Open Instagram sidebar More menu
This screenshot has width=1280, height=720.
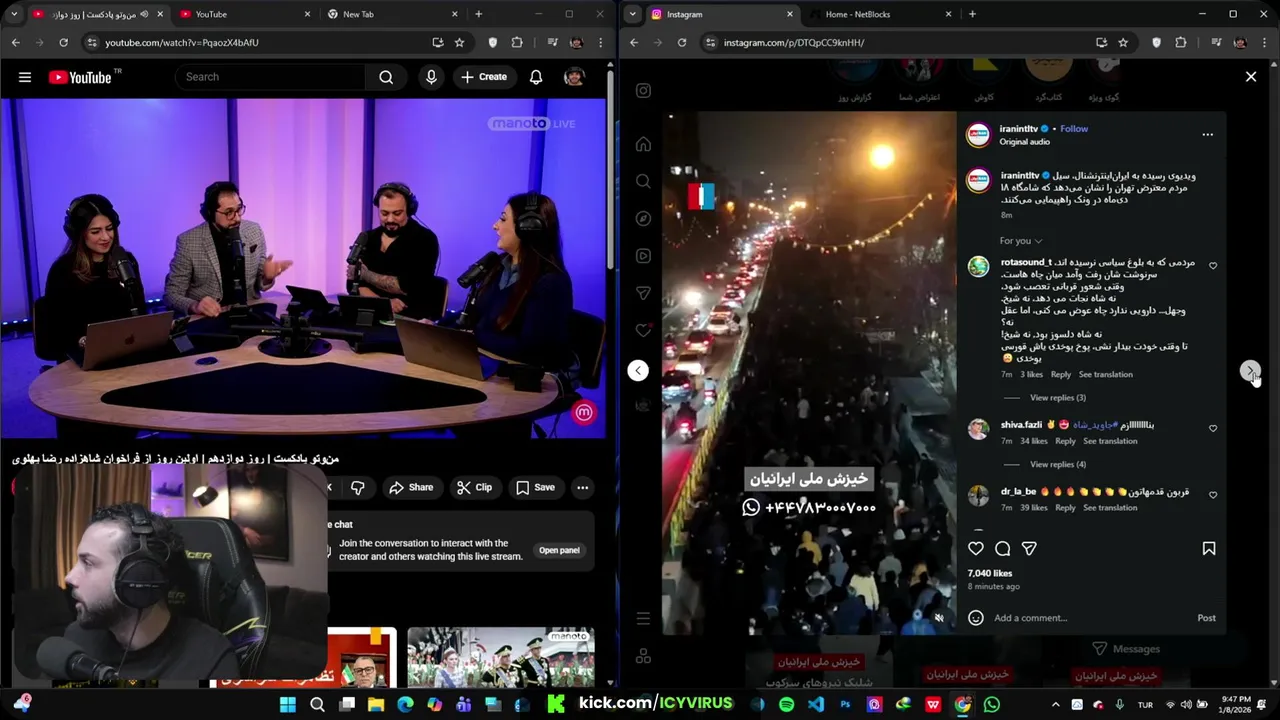pyautogui.click(x=643, y=619)
